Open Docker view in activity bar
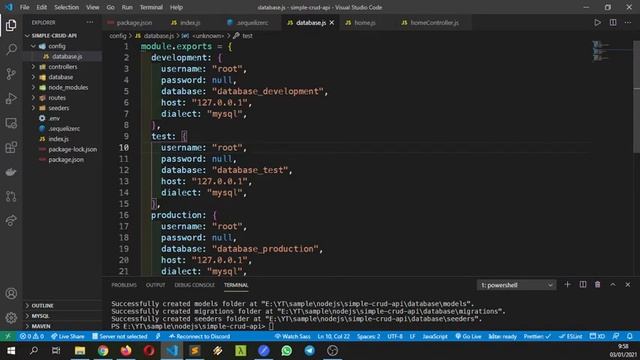Image resolution: width=640 pixels, height=360 pixels. coord(11,172)
